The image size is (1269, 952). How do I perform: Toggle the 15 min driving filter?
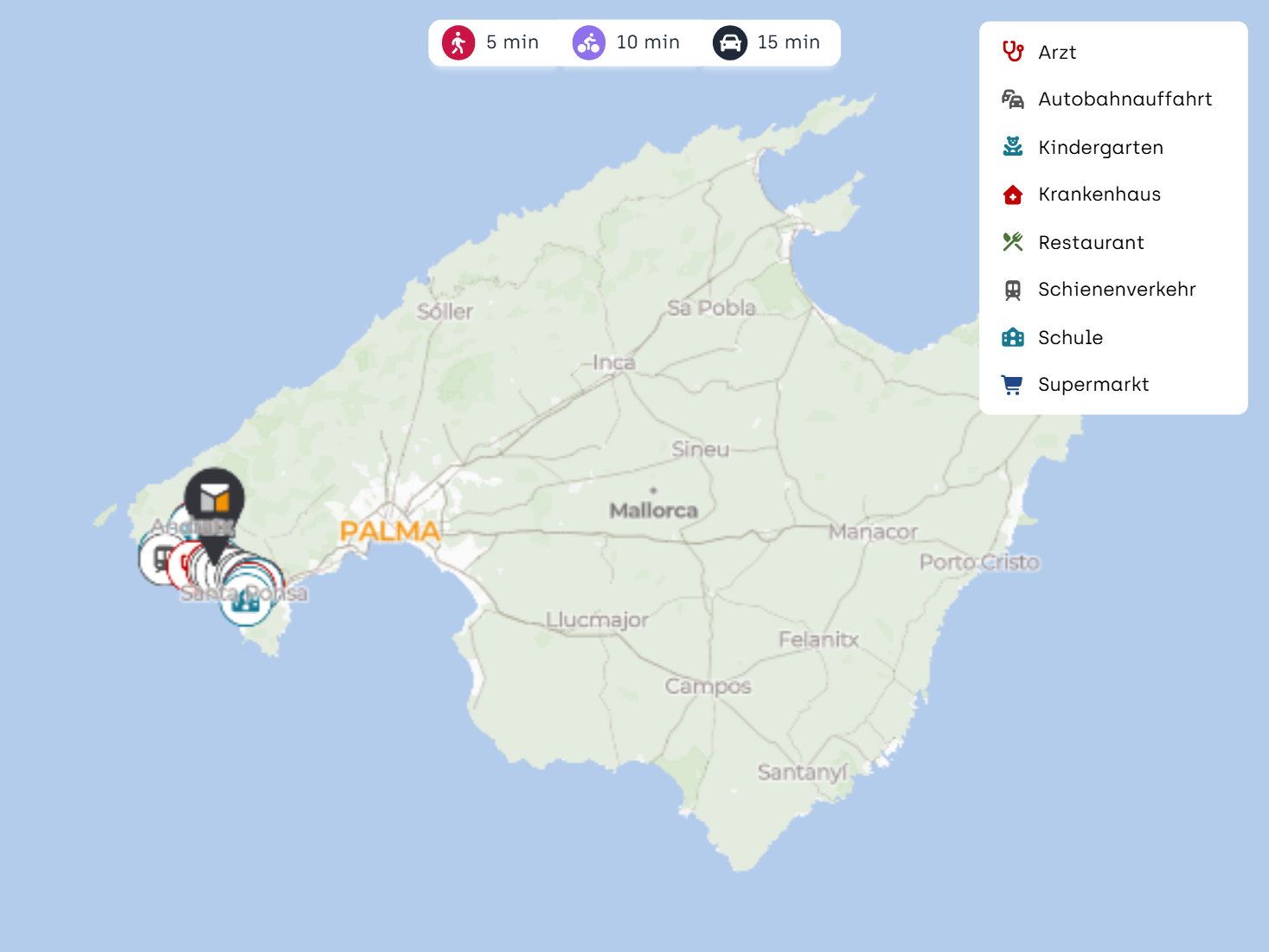766,42
